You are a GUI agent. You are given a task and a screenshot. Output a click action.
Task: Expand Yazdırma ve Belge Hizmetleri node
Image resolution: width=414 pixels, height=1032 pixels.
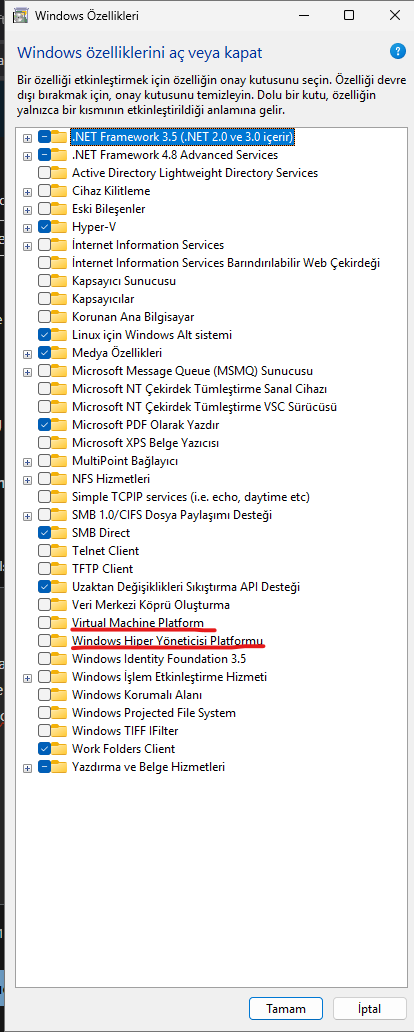(x=27, y=767)
